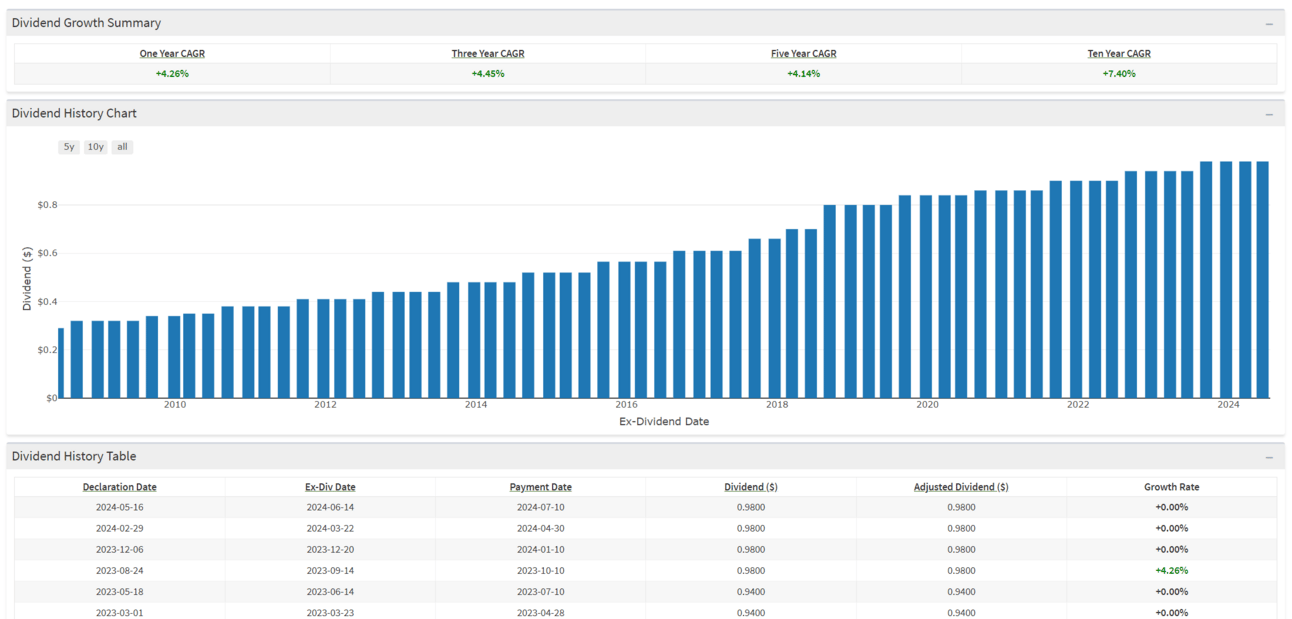Image resolution: width=1292 pixels, height=619 pixels.
Task: Sort table by Ex-Div Date column
Action: [330, 487]
